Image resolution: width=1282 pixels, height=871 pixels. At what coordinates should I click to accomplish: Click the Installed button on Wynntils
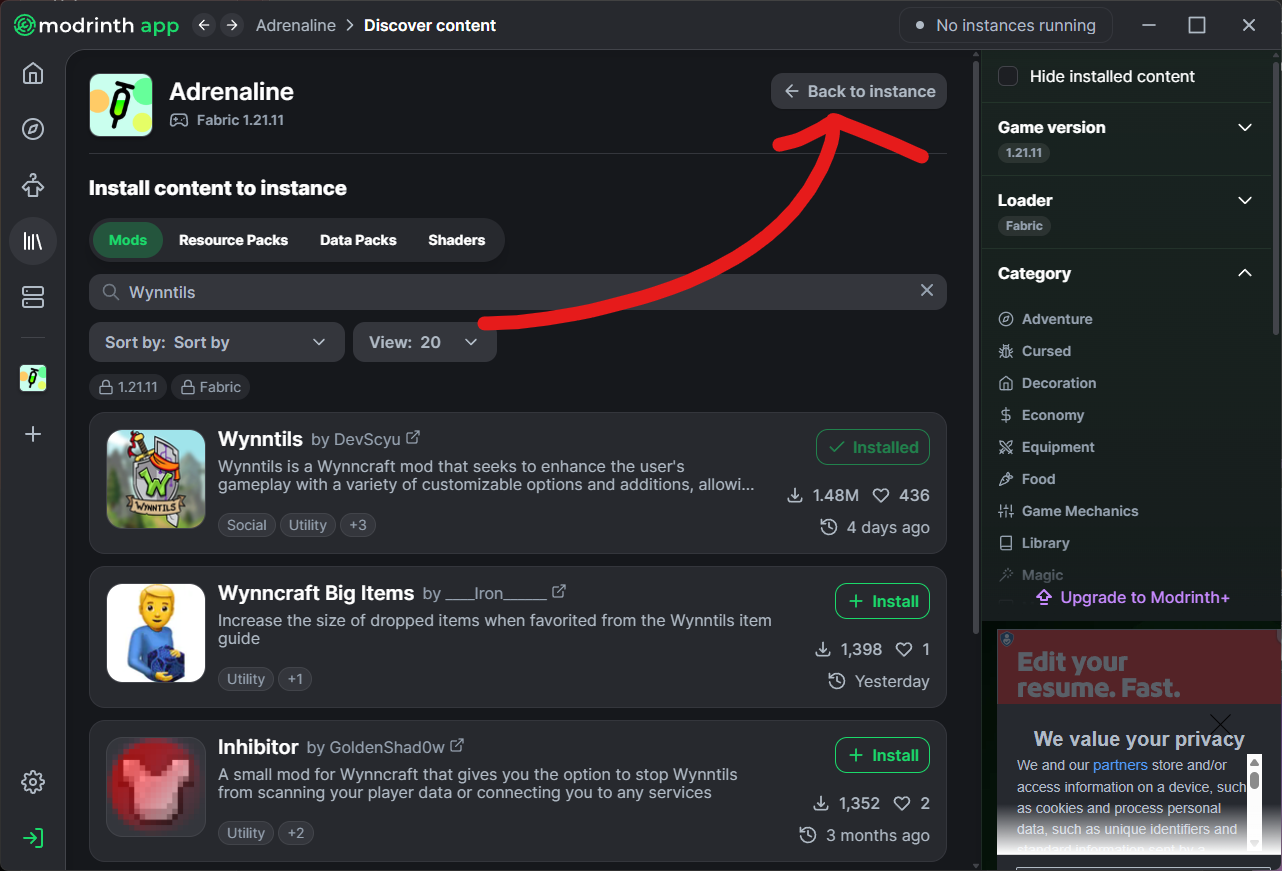click(x=873, y=447)
